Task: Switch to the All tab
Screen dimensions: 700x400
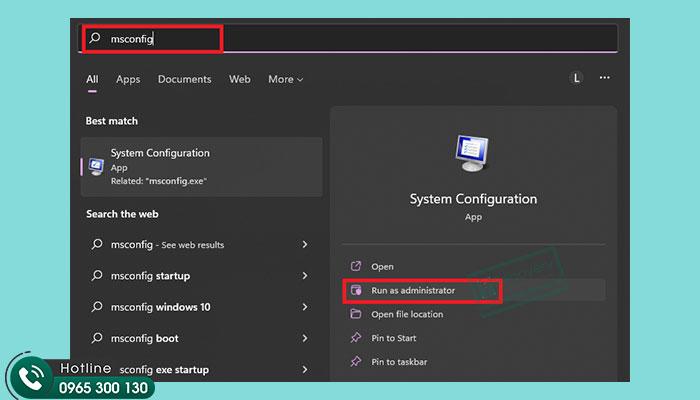Action: coord(92,79)
